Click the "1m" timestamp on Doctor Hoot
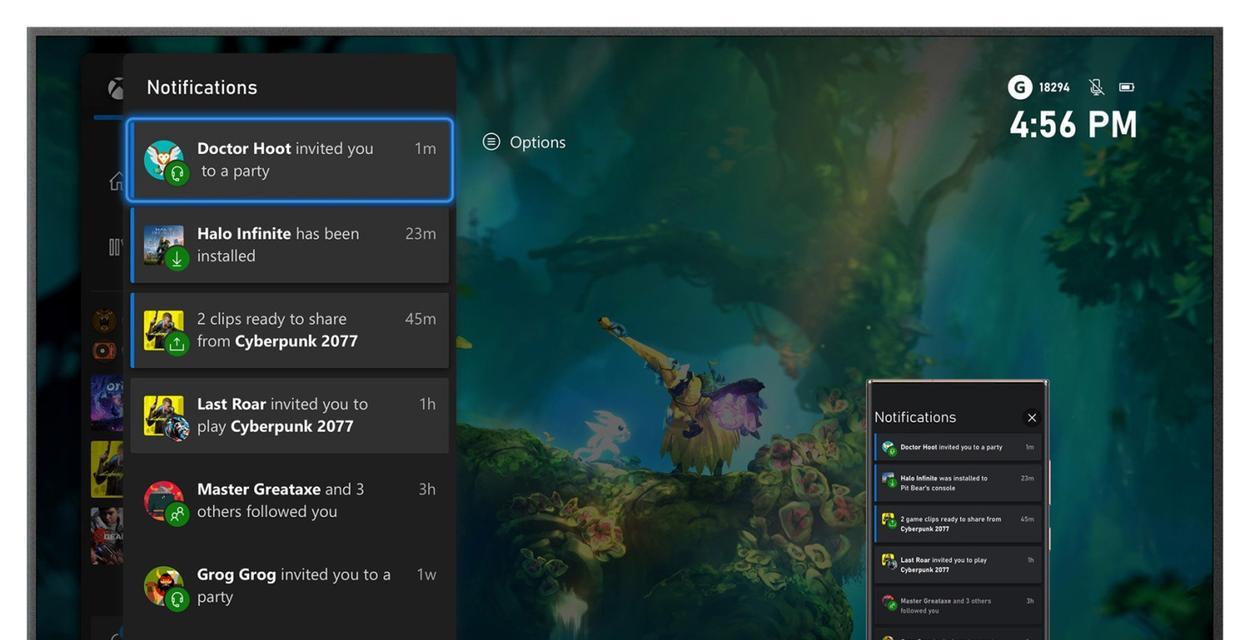 coord(425,148)
